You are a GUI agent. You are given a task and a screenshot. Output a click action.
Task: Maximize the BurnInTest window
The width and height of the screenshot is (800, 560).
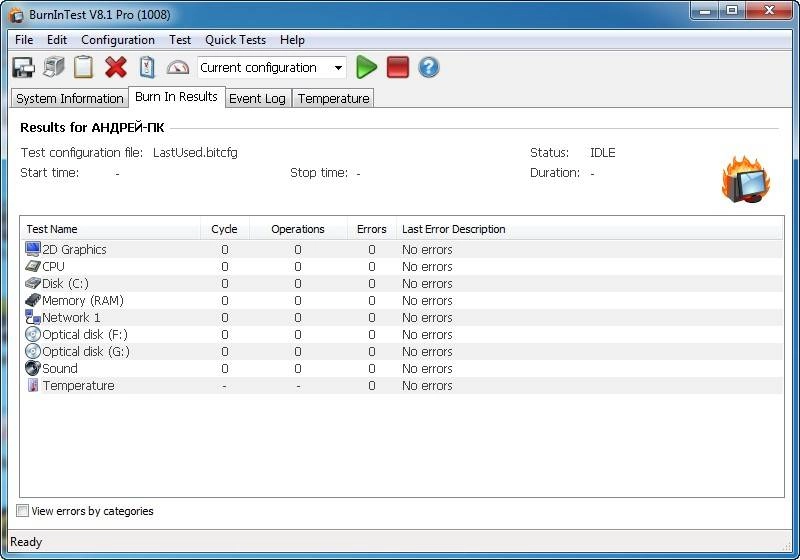pos(732,10)
